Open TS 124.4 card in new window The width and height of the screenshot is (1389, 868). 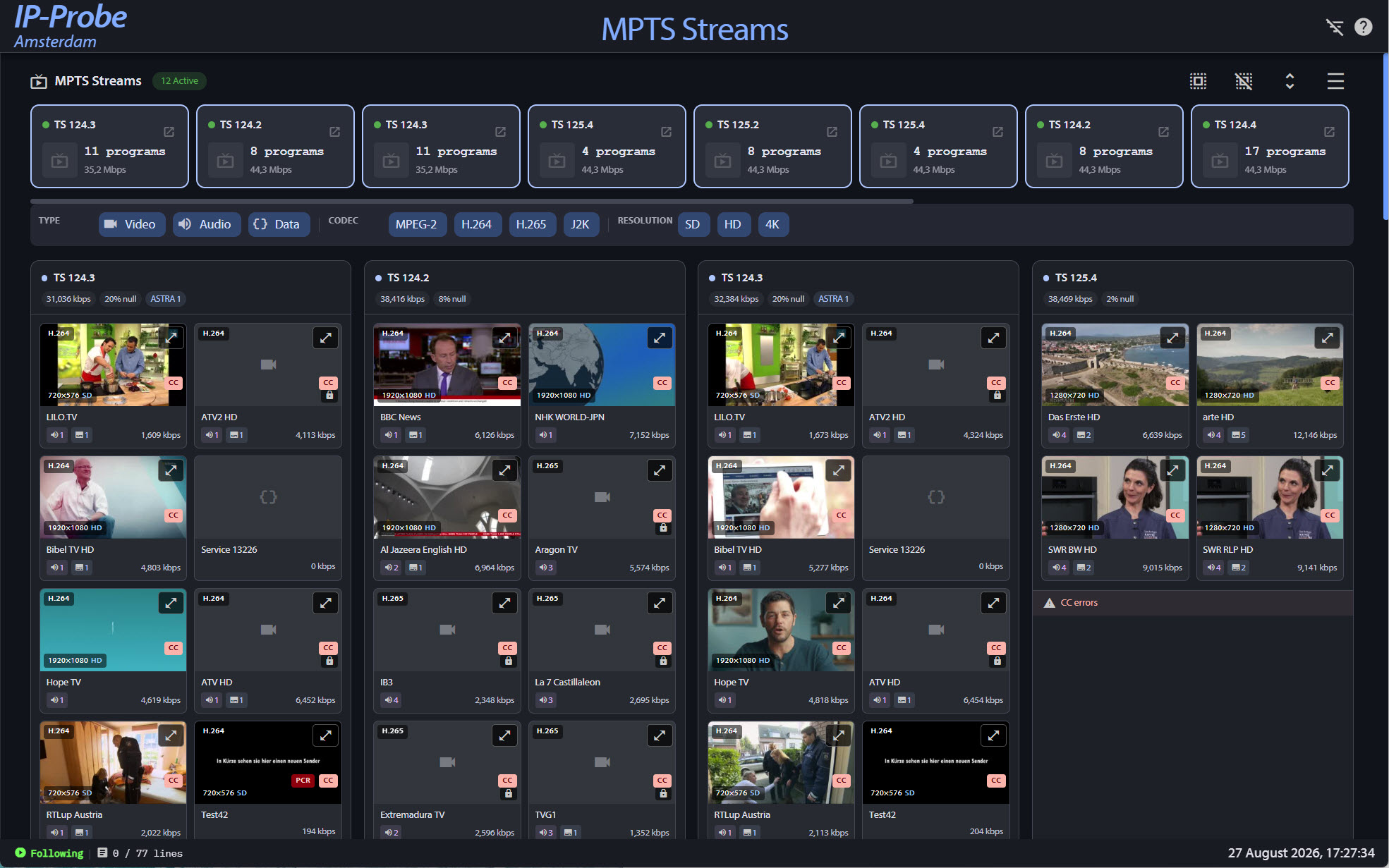[x=1329, y=132]
